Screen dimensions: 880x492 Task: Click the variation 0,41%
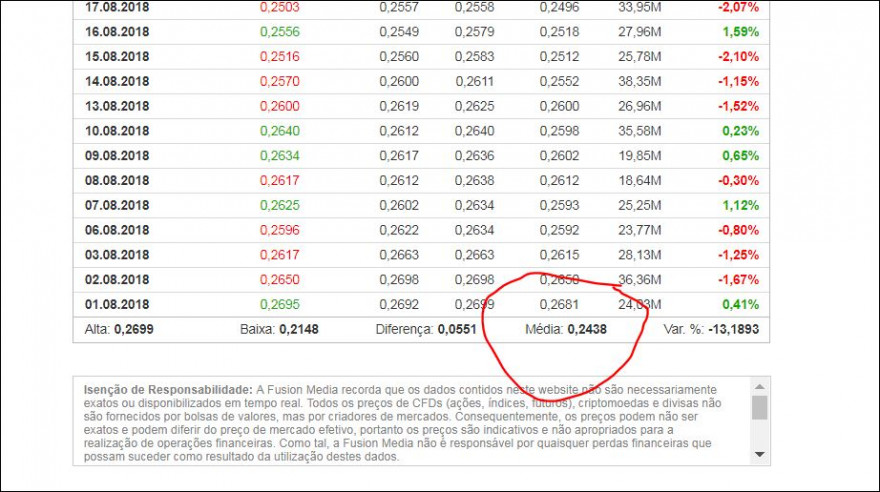[x=741, y=305]
